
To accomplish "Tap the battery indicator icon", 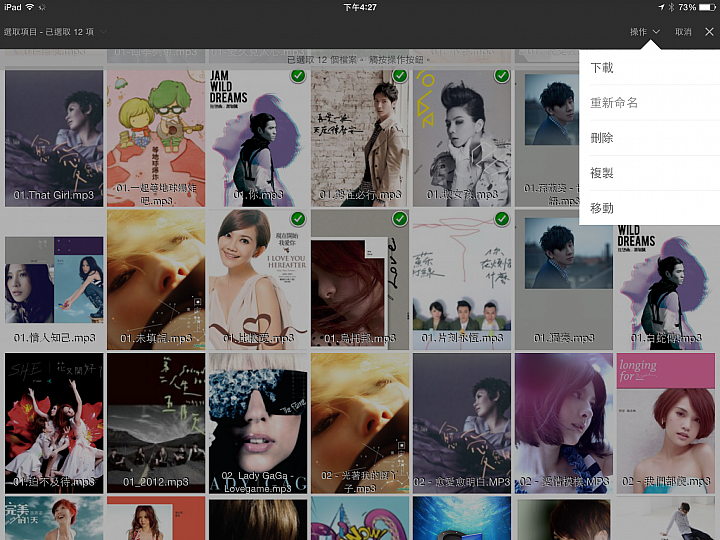I will coord(707,7).
